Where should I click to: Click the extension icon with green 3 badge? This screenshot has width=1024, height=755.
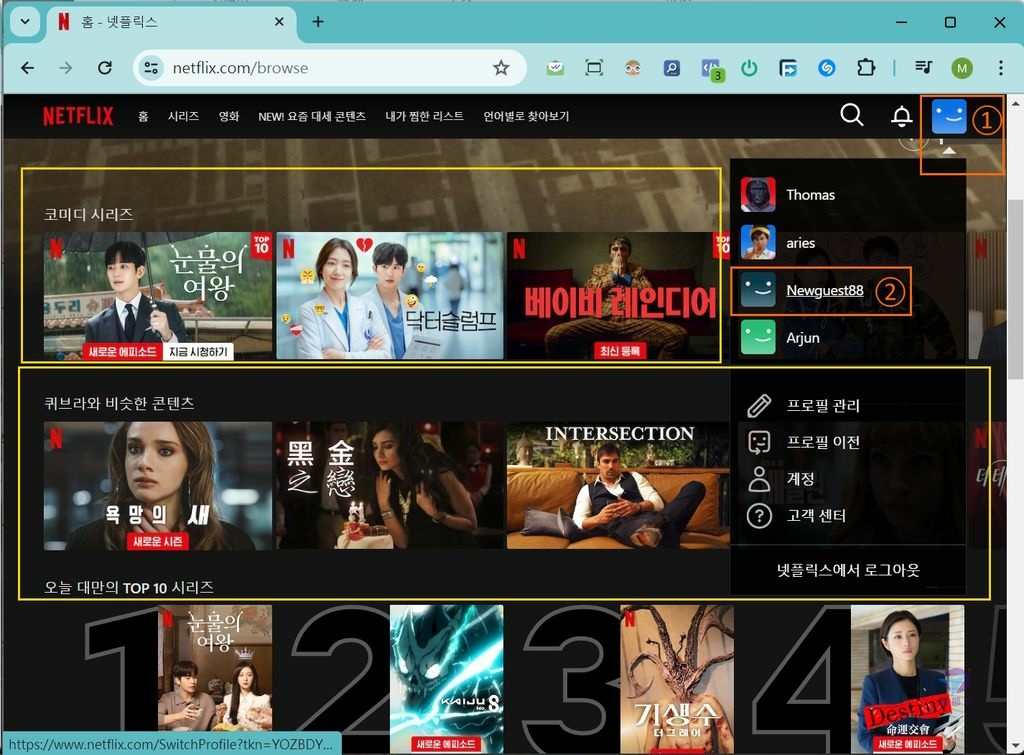[711, 69]
